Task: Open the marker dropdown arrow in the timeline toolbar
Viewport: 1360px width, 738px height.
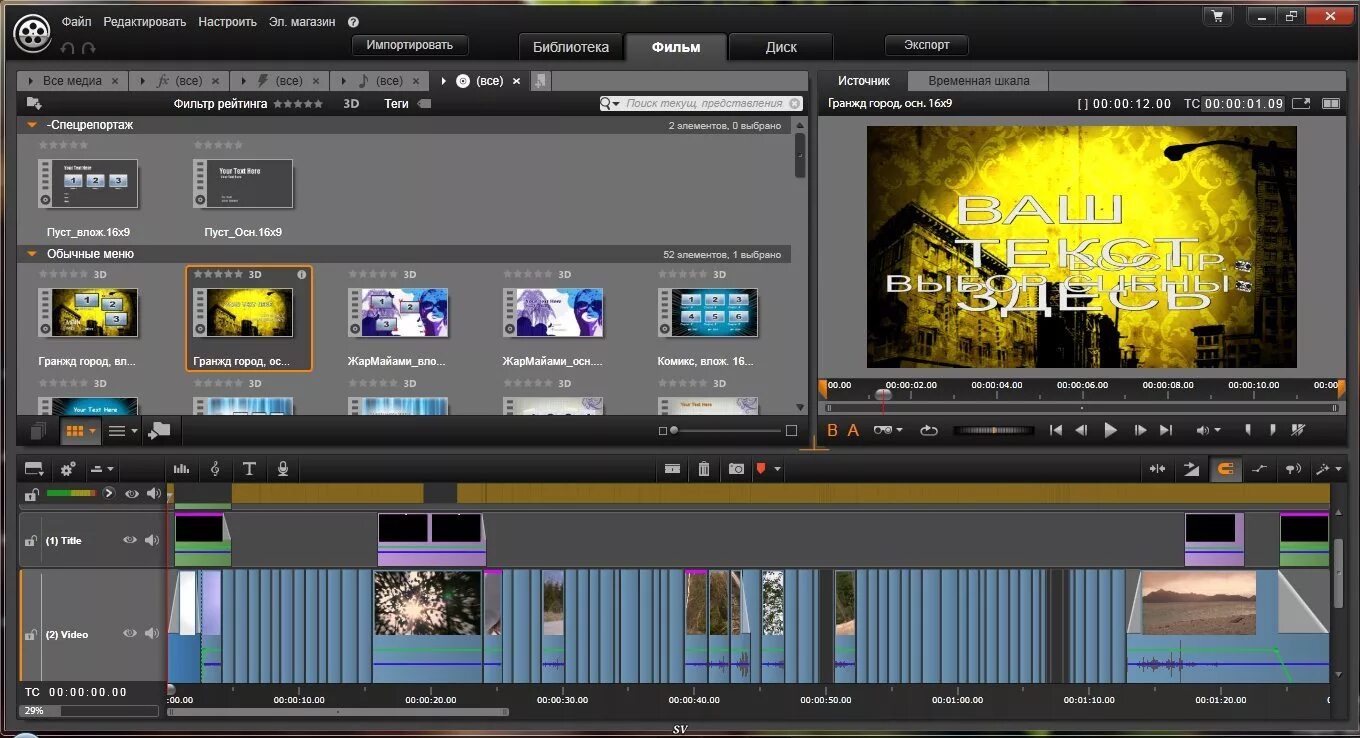Action: click(x=778, y=468)
